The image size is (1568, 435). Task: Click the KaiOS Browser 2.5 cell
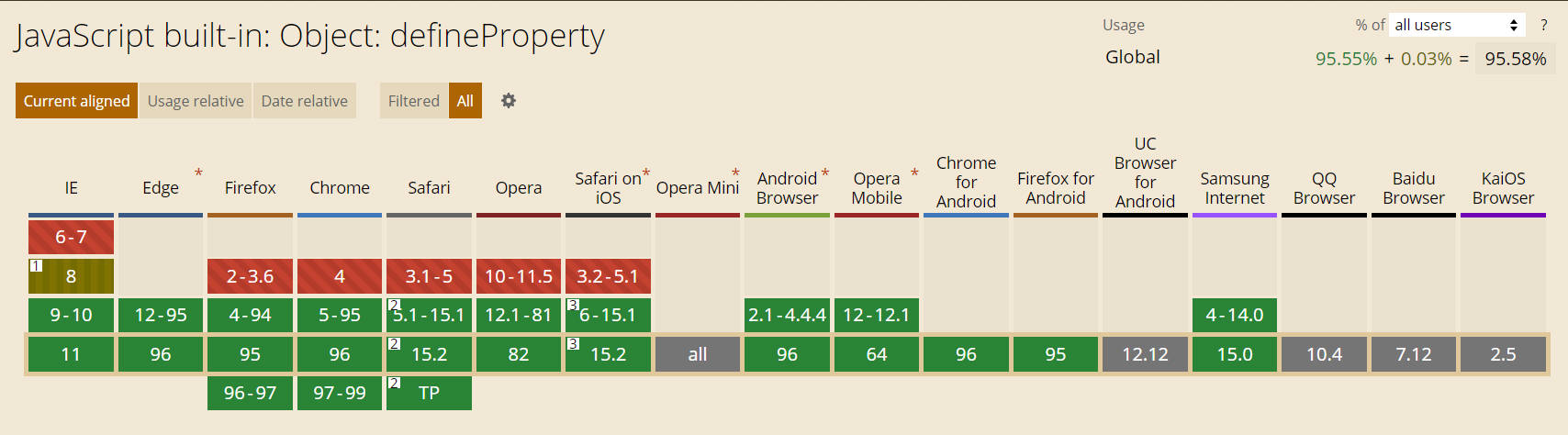click(1503, 354)
